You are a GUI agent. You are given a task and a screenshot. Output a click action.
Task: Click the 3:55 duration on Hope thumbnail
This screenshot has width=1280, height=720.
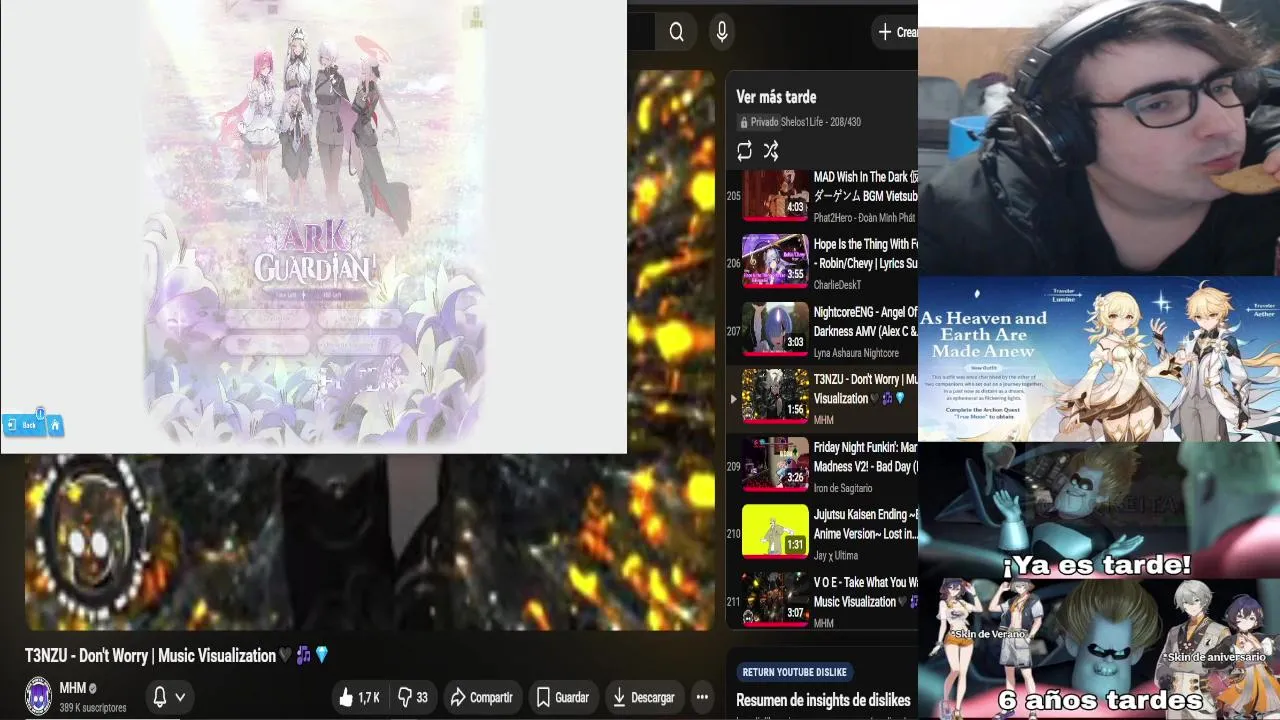tap(795, 274)
